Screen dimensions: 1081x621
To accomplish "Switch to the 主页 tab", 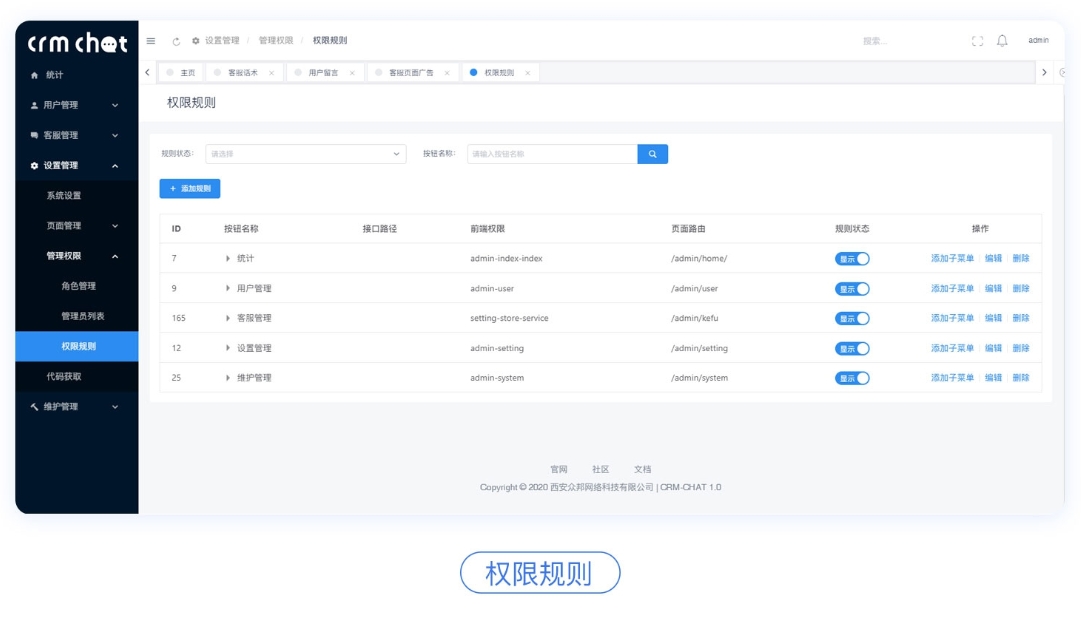I will coord(184,72).
